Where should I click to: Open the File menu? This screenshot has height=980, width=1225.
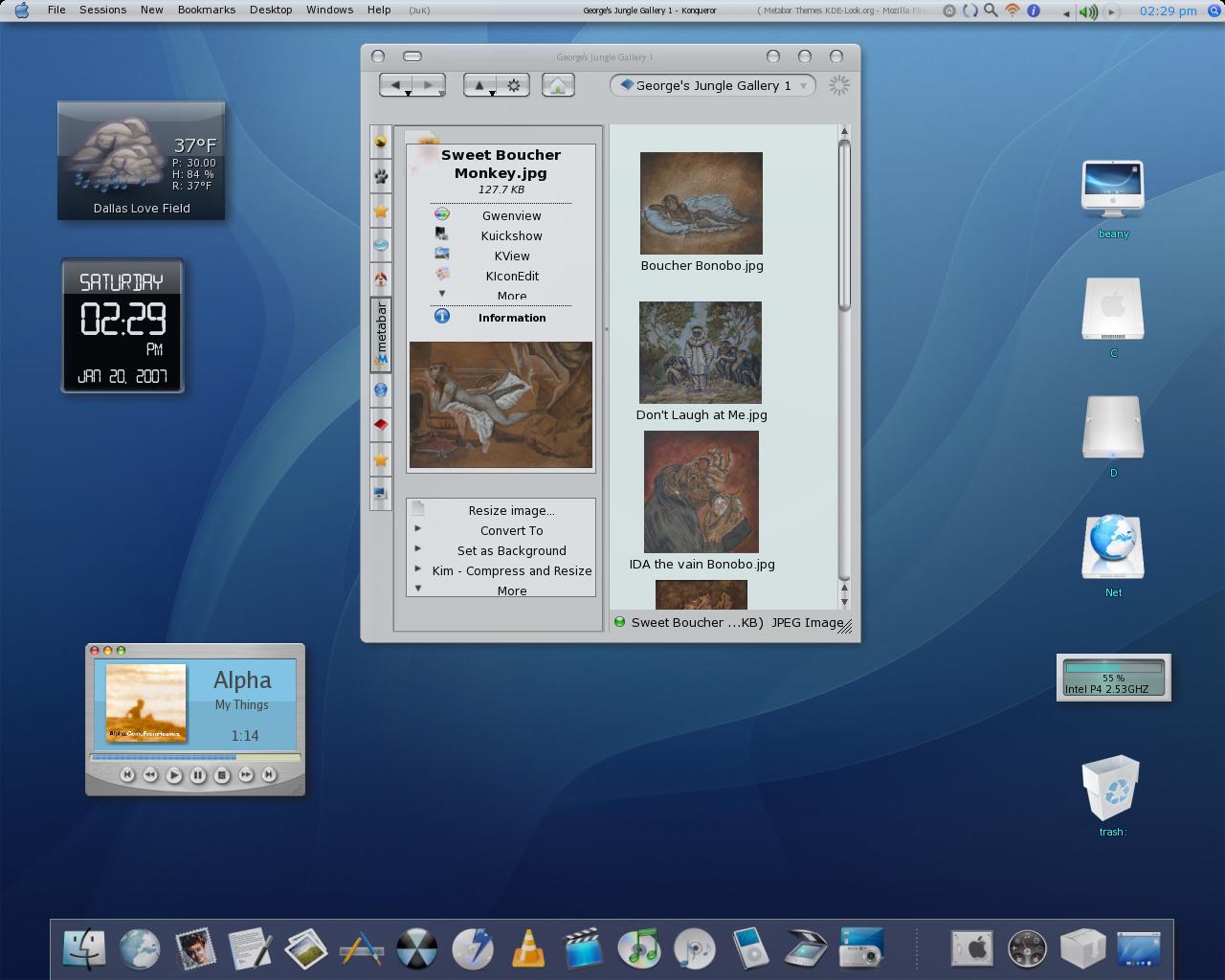(56, 10)
